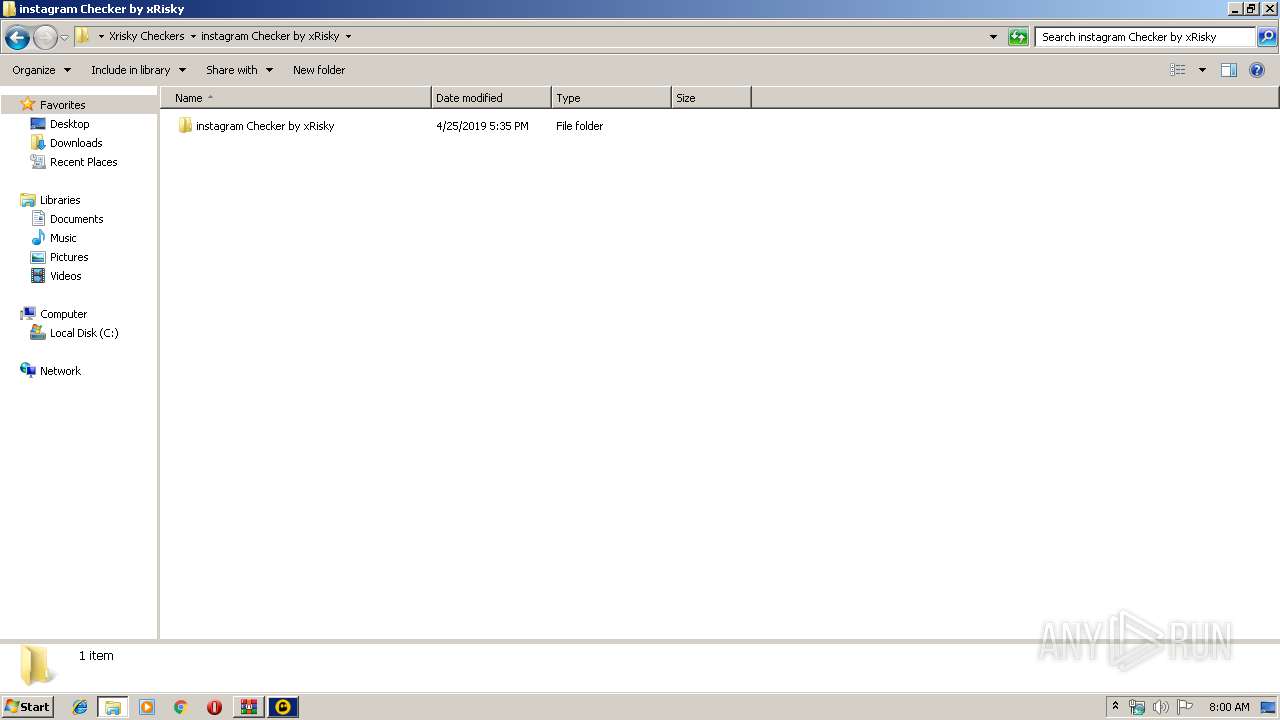The width and height of the screenshot is (1280, 720).
Task: Open Desktop in Favorites
Action: point(69,124)
